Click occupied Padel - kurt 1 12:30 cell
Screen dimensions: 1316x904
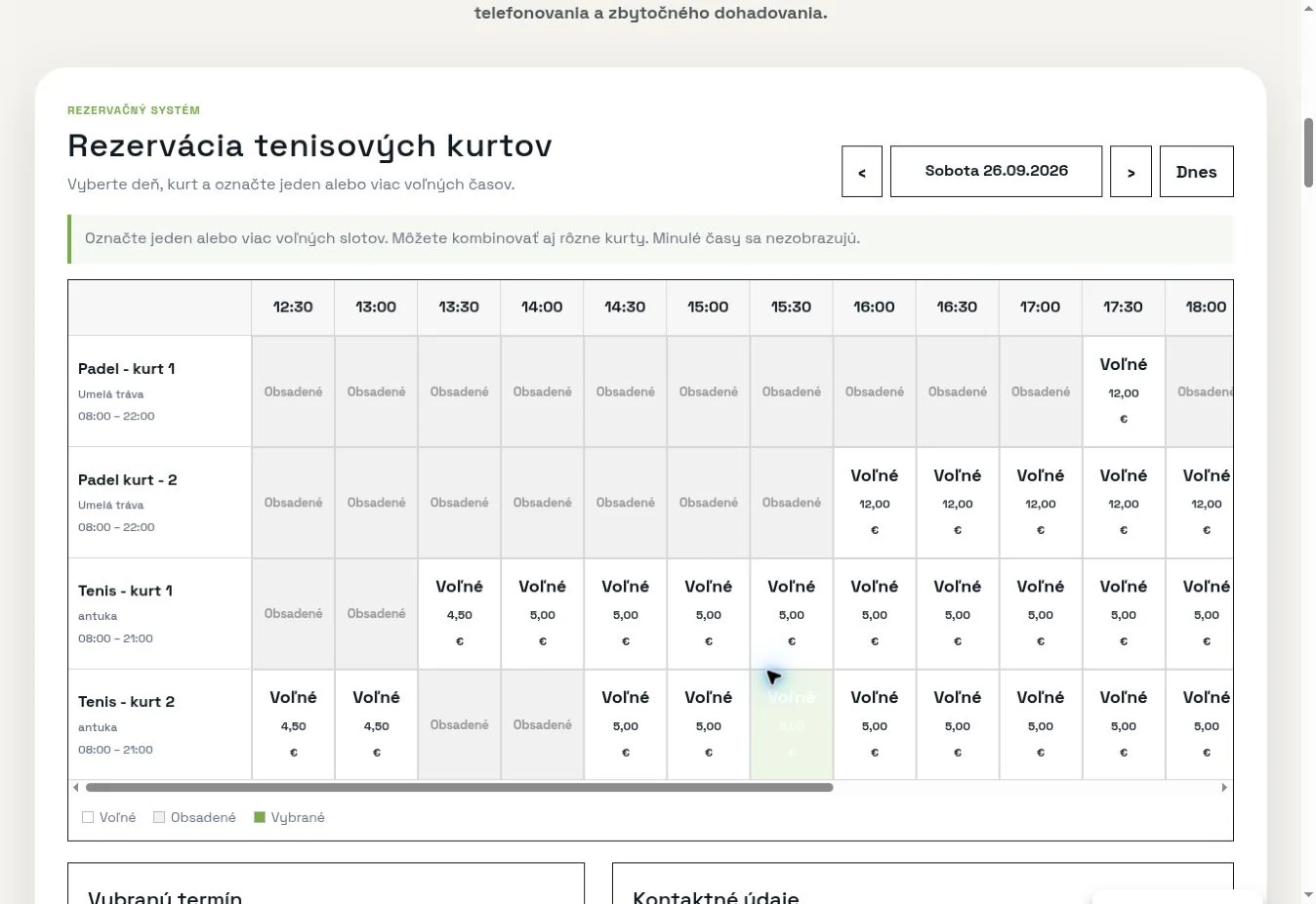294,391
